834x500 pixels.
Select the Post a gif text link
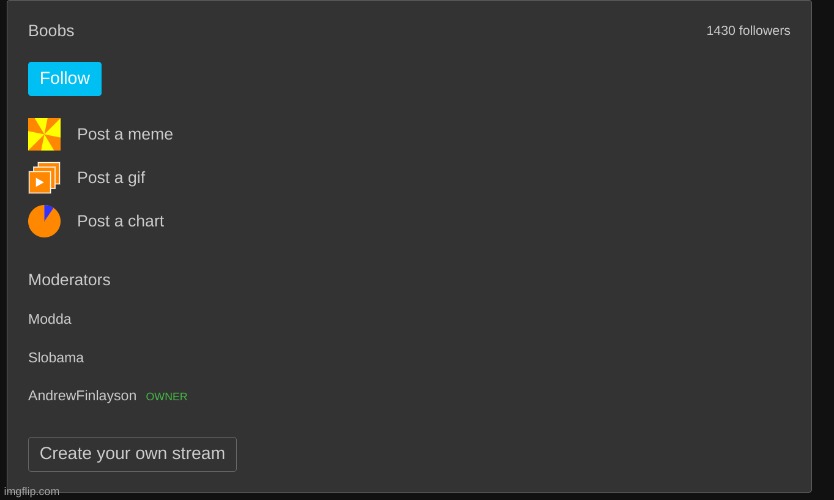click(111, 178)
